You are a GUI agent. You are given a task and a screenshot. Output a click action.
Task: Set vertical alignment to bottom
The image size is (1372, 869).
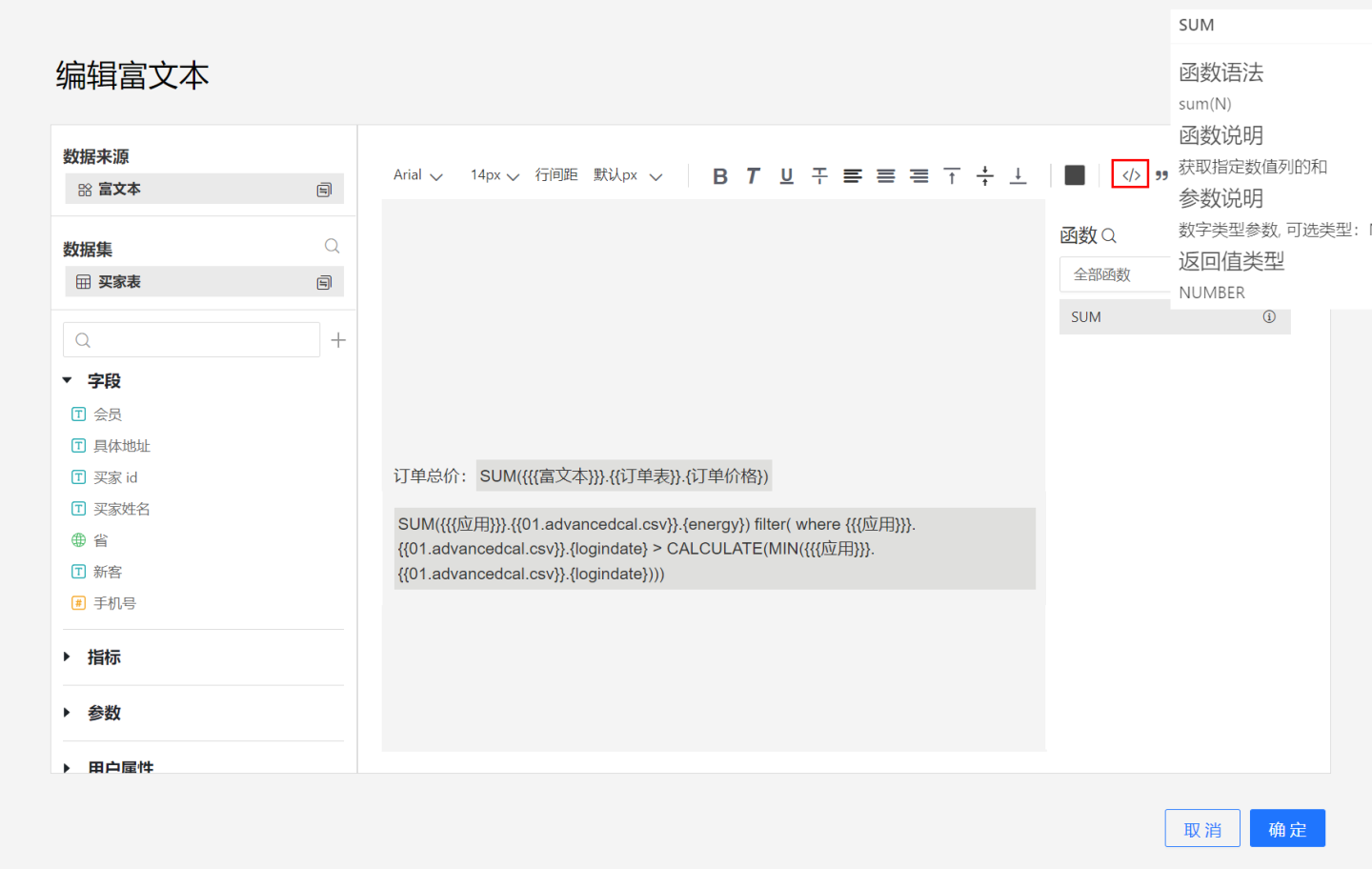coord(1018,176)
